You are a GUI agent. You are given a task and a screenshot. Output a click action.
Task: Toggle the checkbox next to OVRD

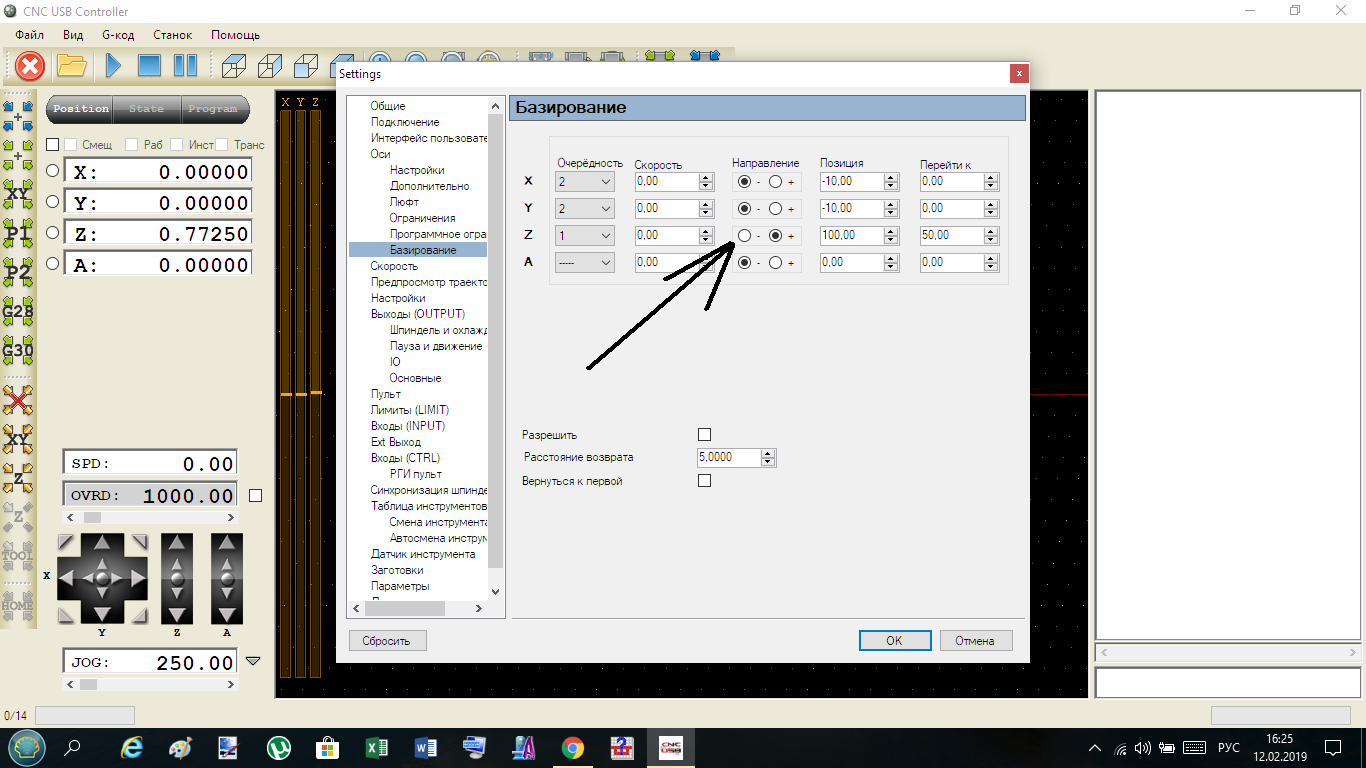click(255, 495)
